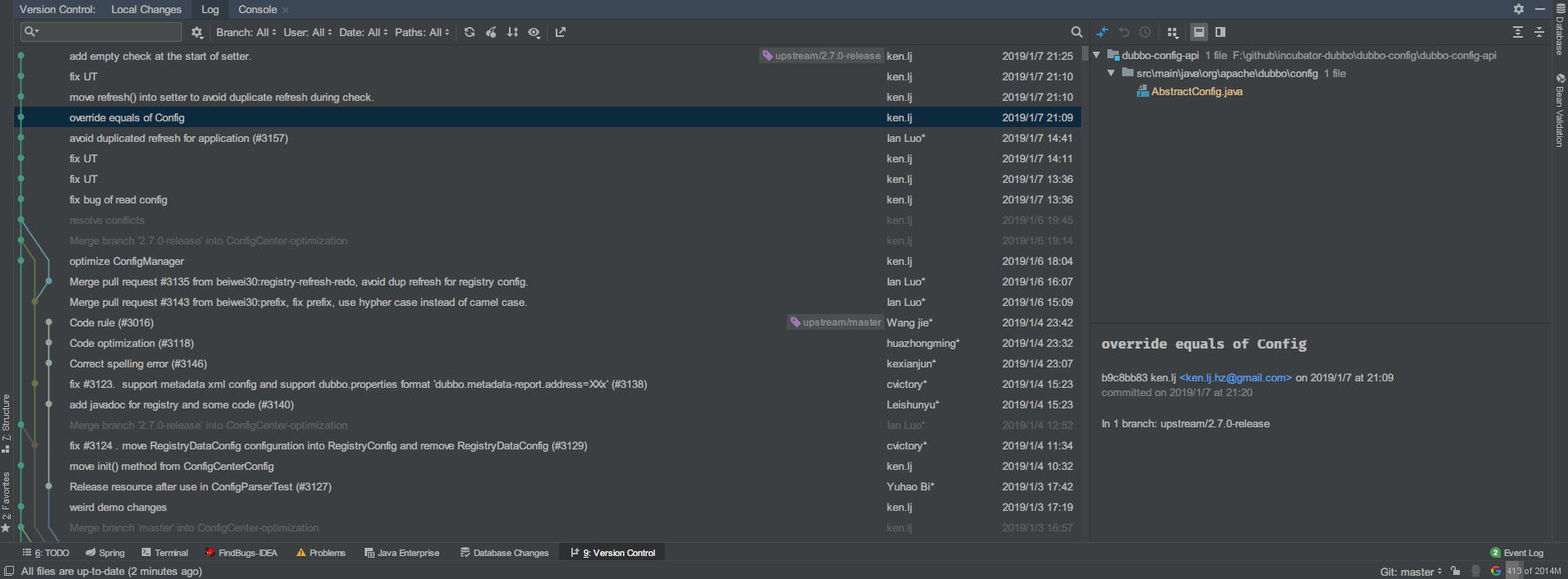Open Version Control panel gear settings
Viewport: 1568px width, 579px height.
[x=1519, y=9]
